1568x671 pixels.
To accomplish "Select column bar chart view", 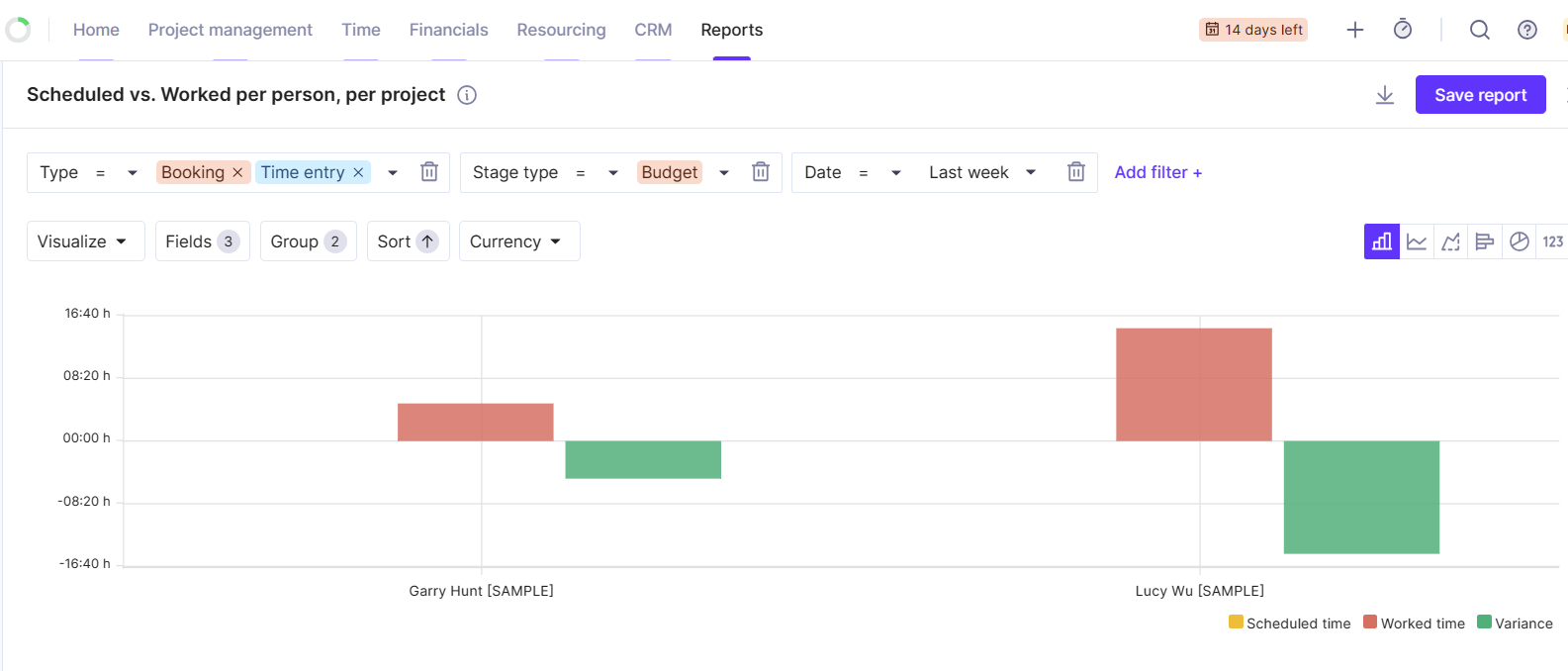I will pos(1382,241).
